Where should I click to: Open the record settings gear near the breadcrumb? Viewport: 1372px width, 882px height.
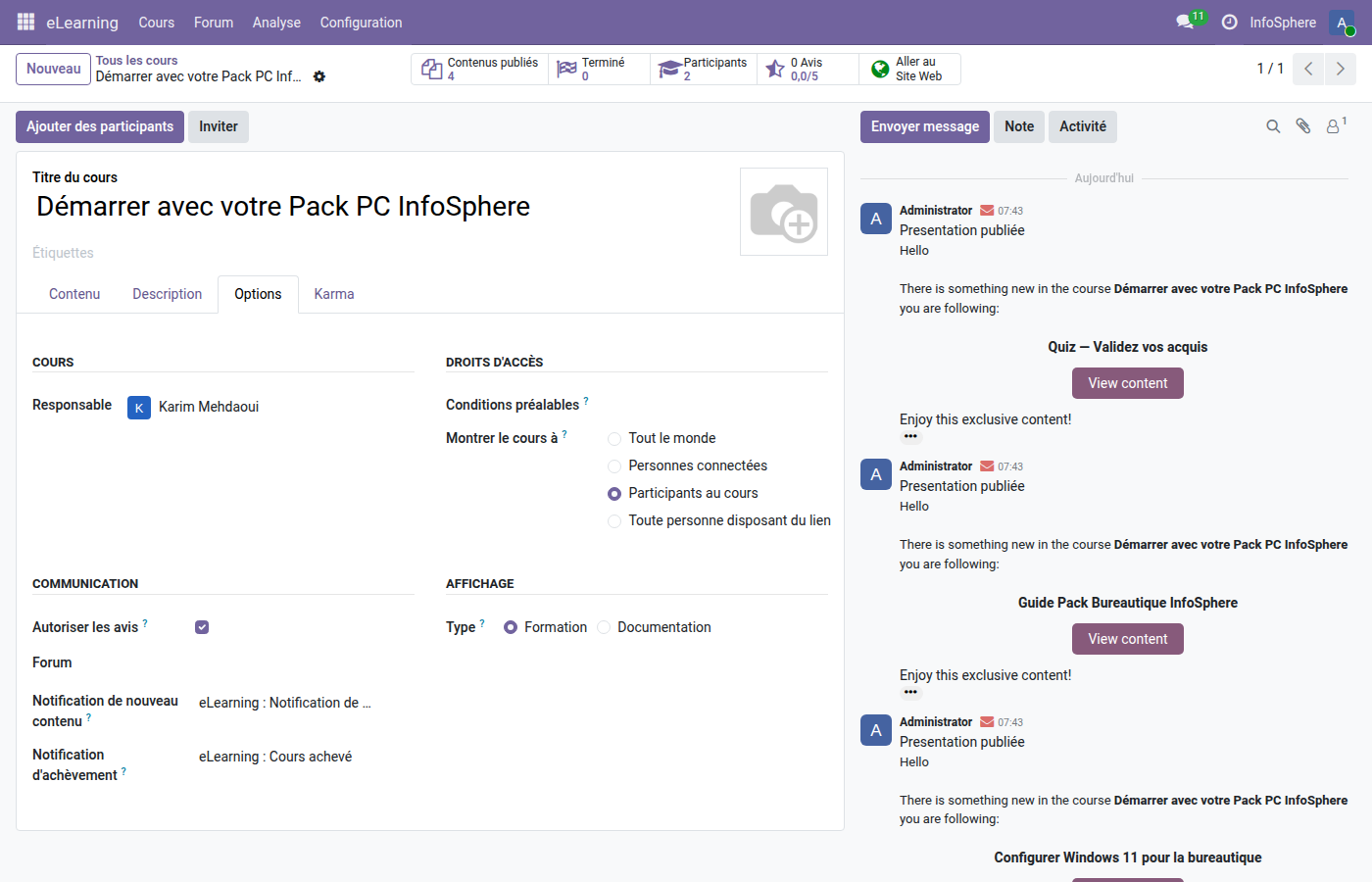point(319,75)
